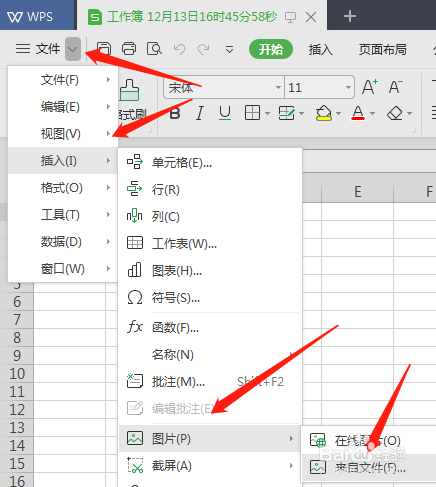
Task: Click the cell Borders icon
Action: tap(252, 113)
